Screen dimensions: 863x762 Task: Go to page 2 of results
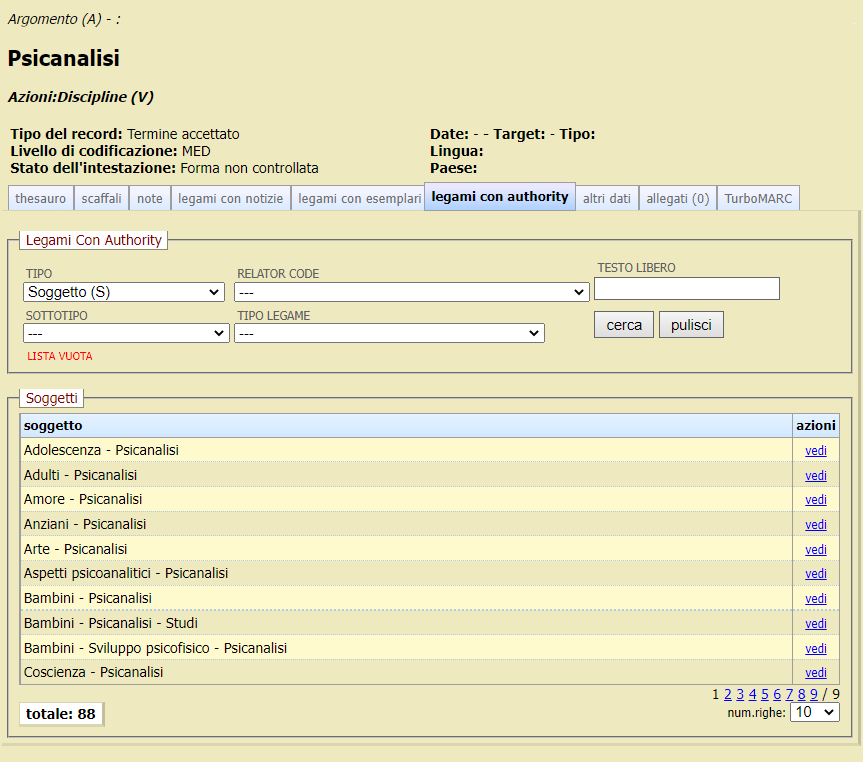pyautogui.click(x=728, y=694)
